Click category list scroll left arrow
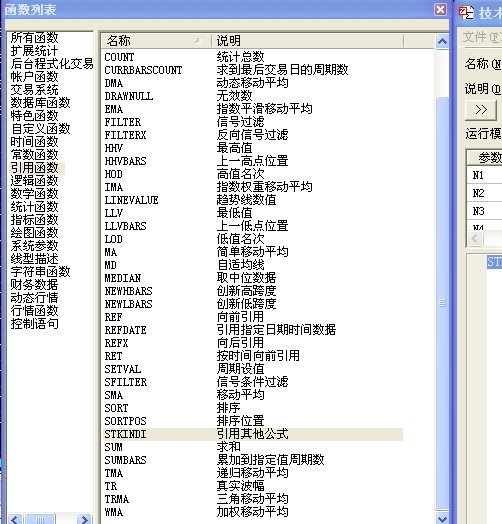 click(14, 519)
